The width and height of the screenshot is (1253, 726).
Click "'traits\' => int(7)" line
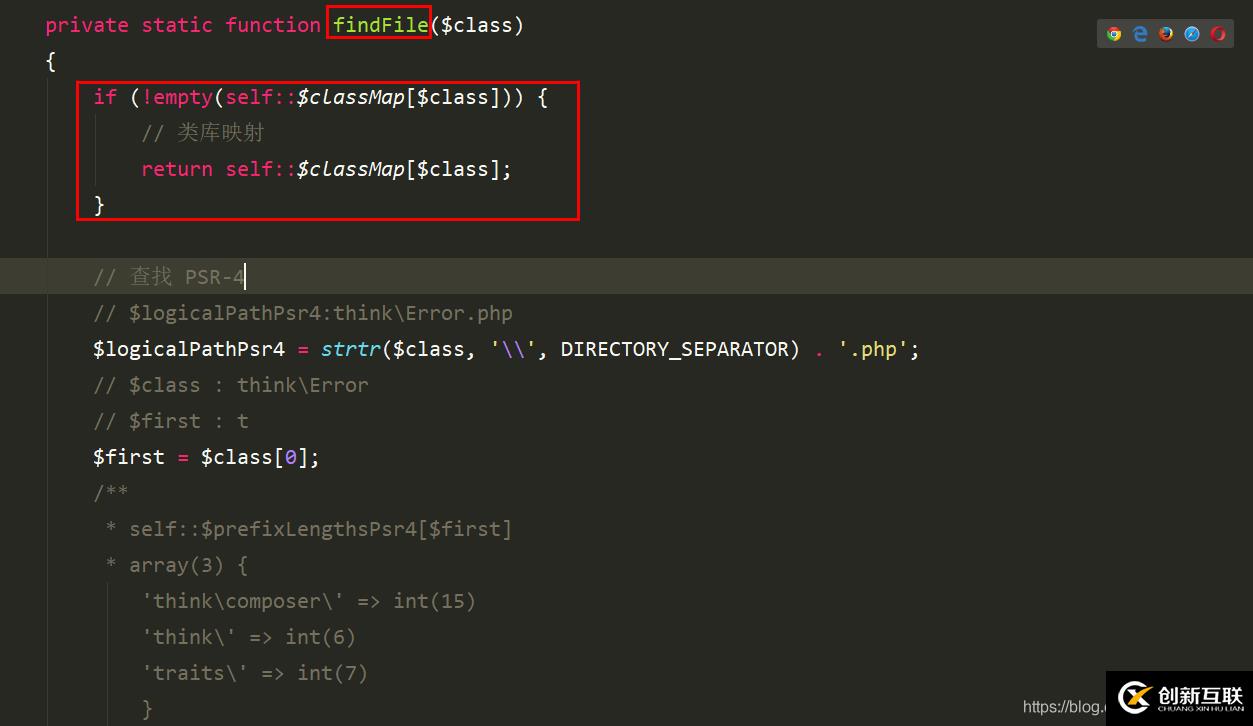255,673
